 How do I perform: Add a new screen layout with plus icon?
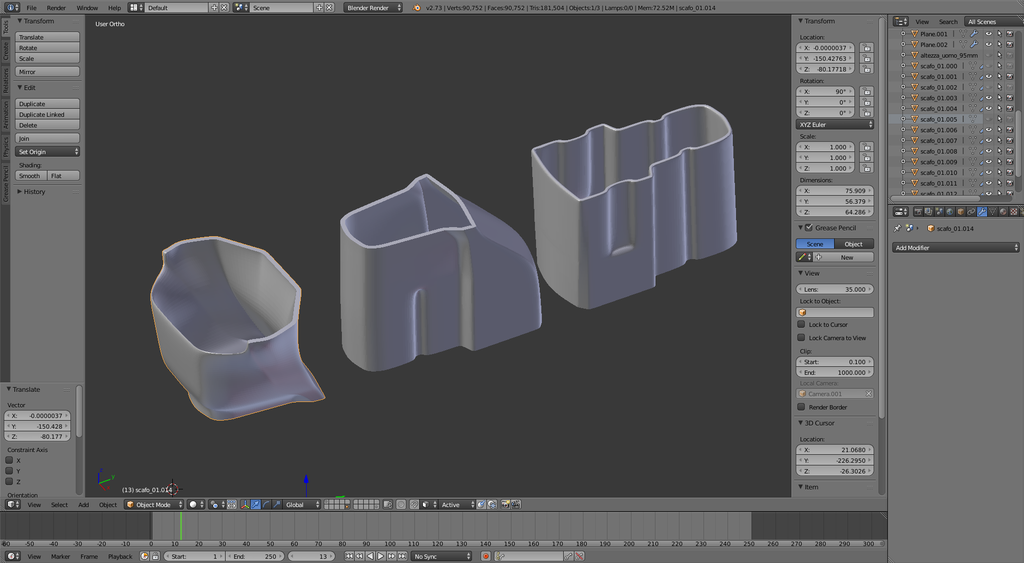tap(214, 8)
